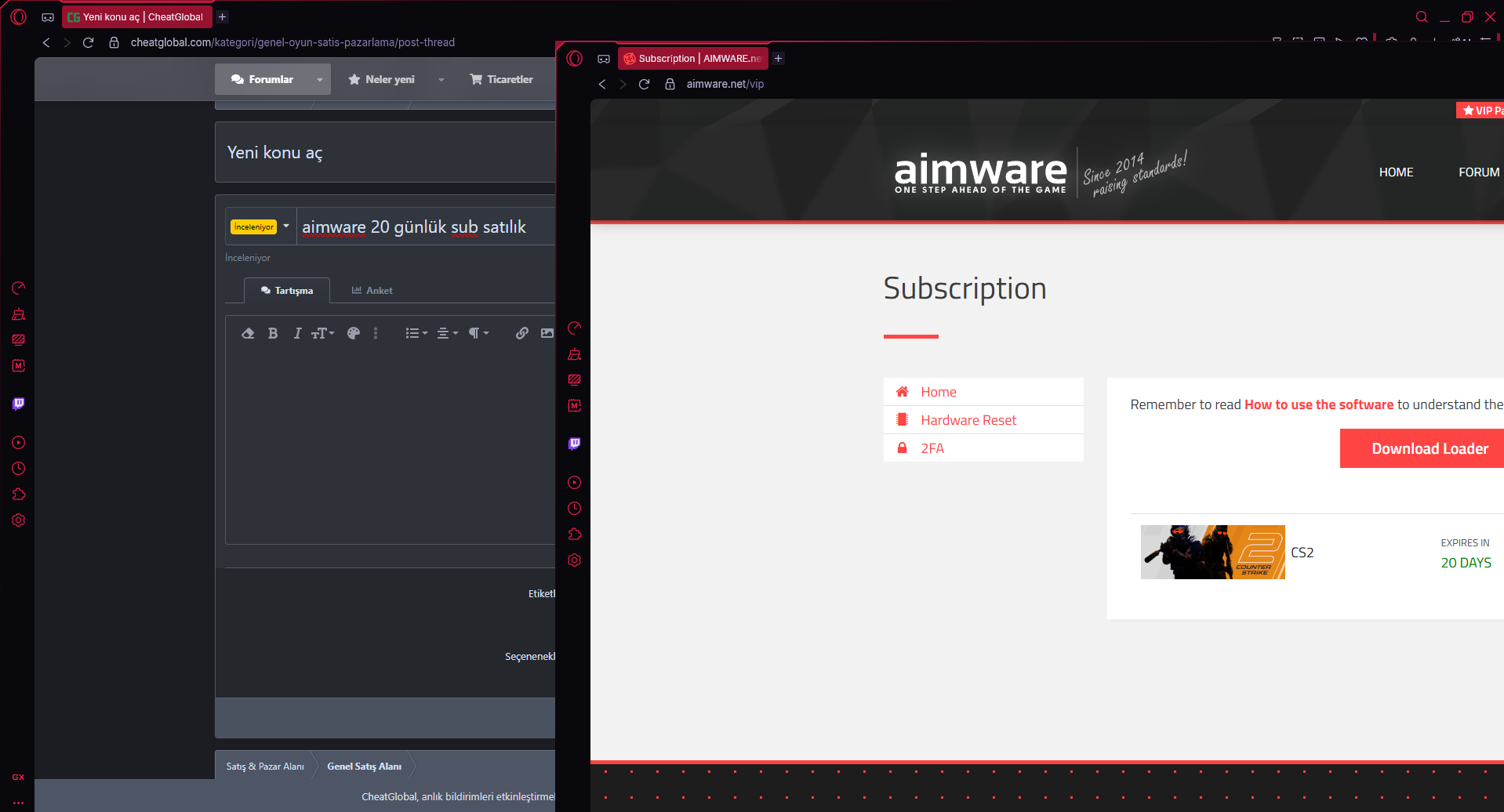
Task: Open the Player icon in the AIMWARE window sidebar
Action: [x=575, y=483]
